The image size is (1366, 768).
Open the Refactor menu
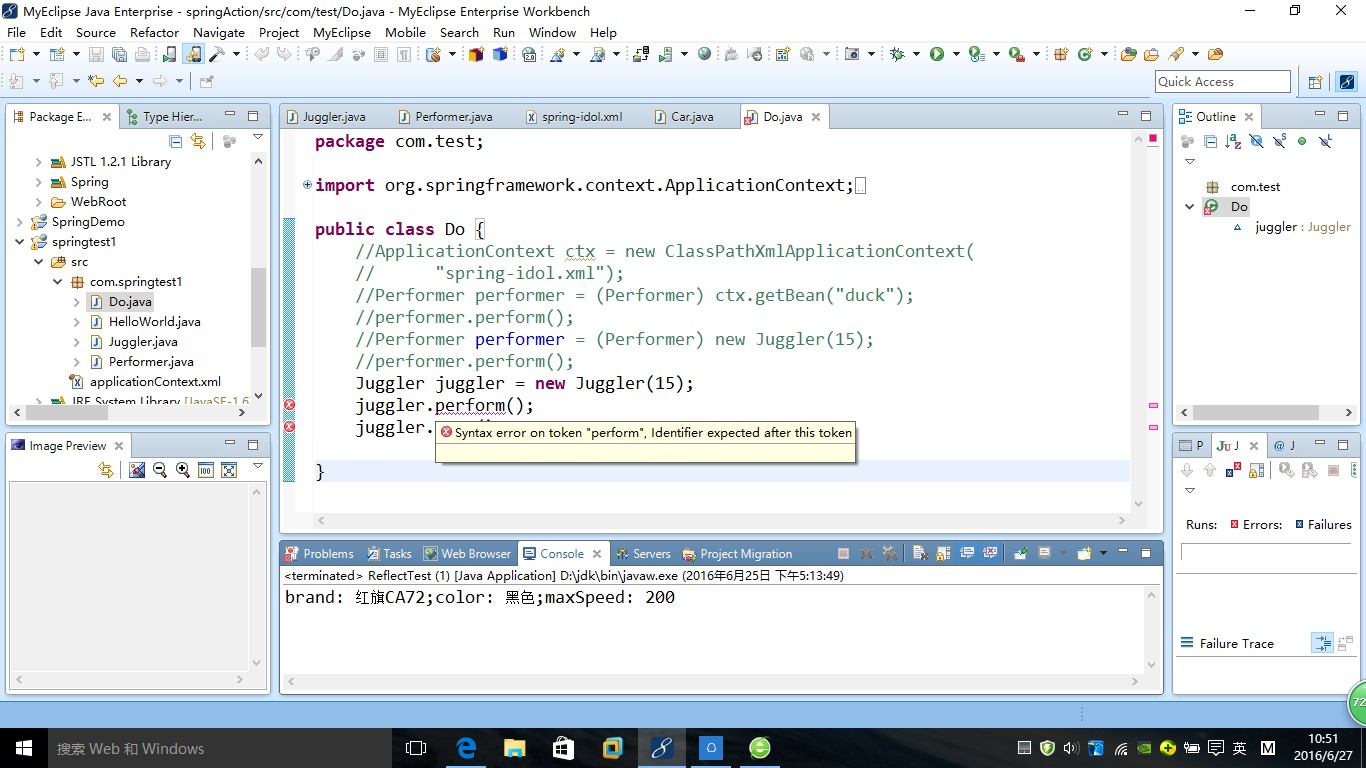154,32
